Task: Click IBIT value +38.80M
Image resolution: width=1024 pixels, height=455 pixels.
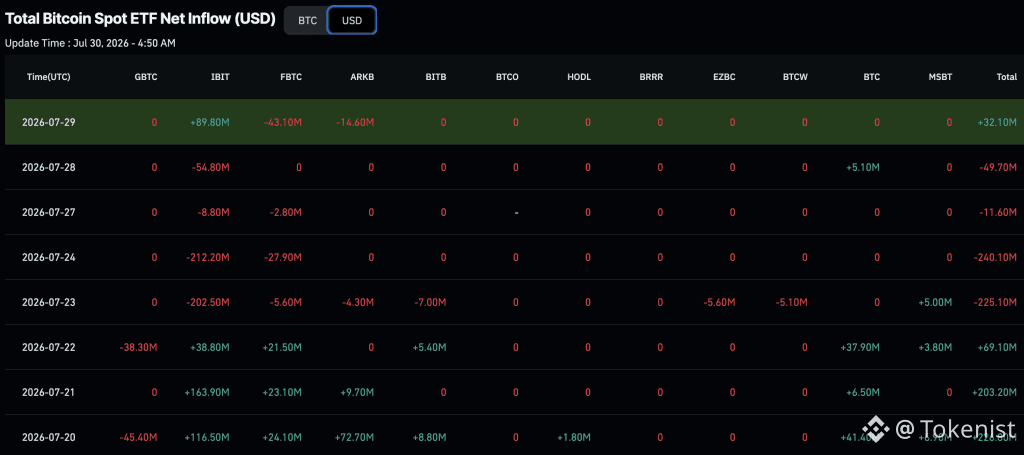Action: tap(212, 347)
